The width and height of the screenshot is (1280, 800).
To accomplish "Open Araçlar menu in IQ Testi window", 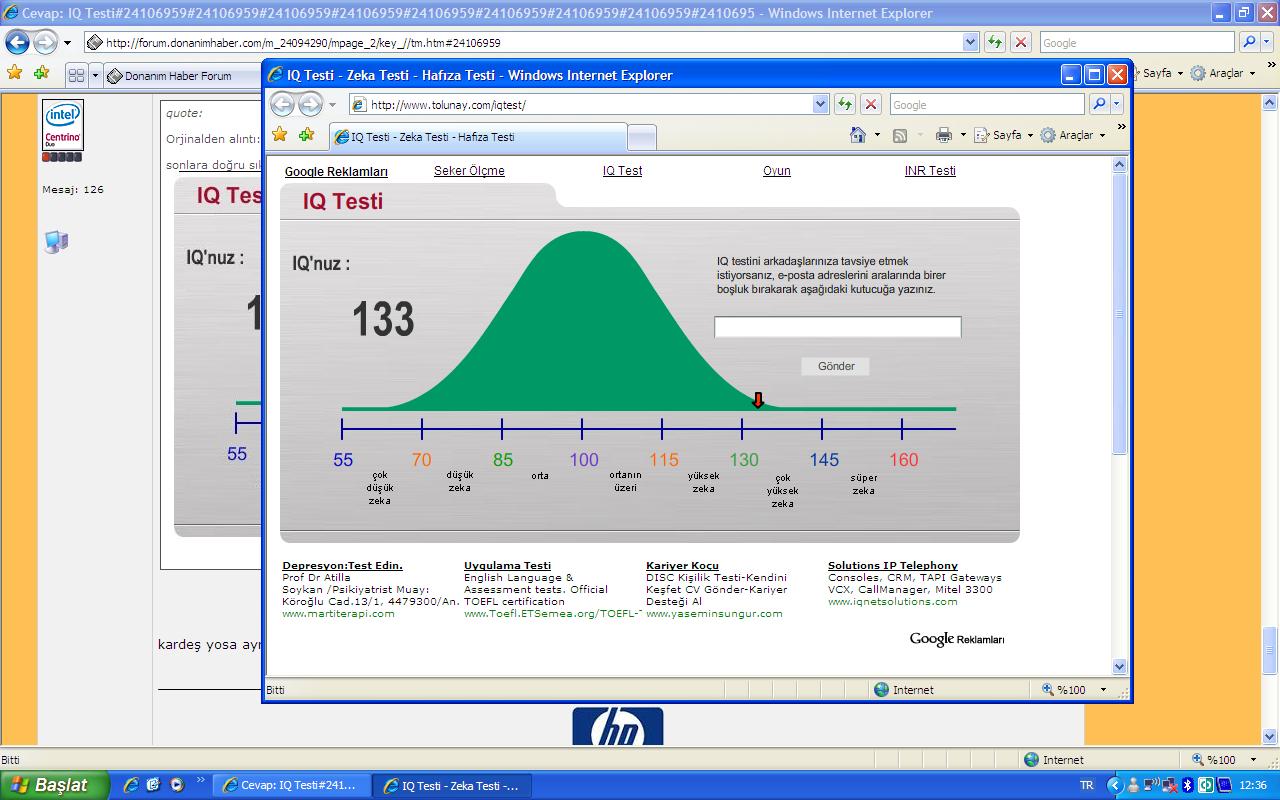I will click(x=1073, y=135).
